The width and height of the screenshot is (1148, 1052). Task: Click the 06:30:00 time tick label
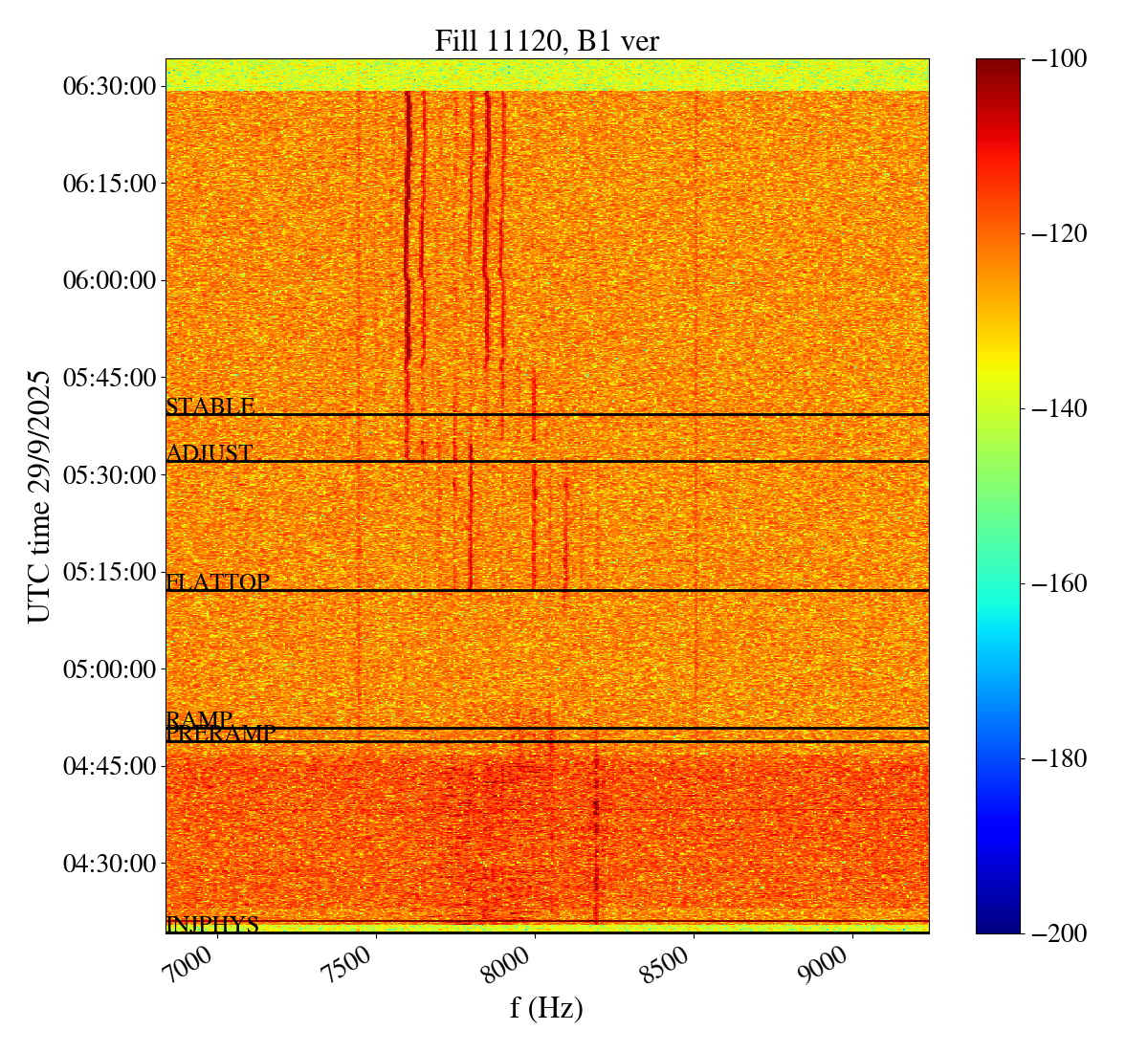[109, 86]
